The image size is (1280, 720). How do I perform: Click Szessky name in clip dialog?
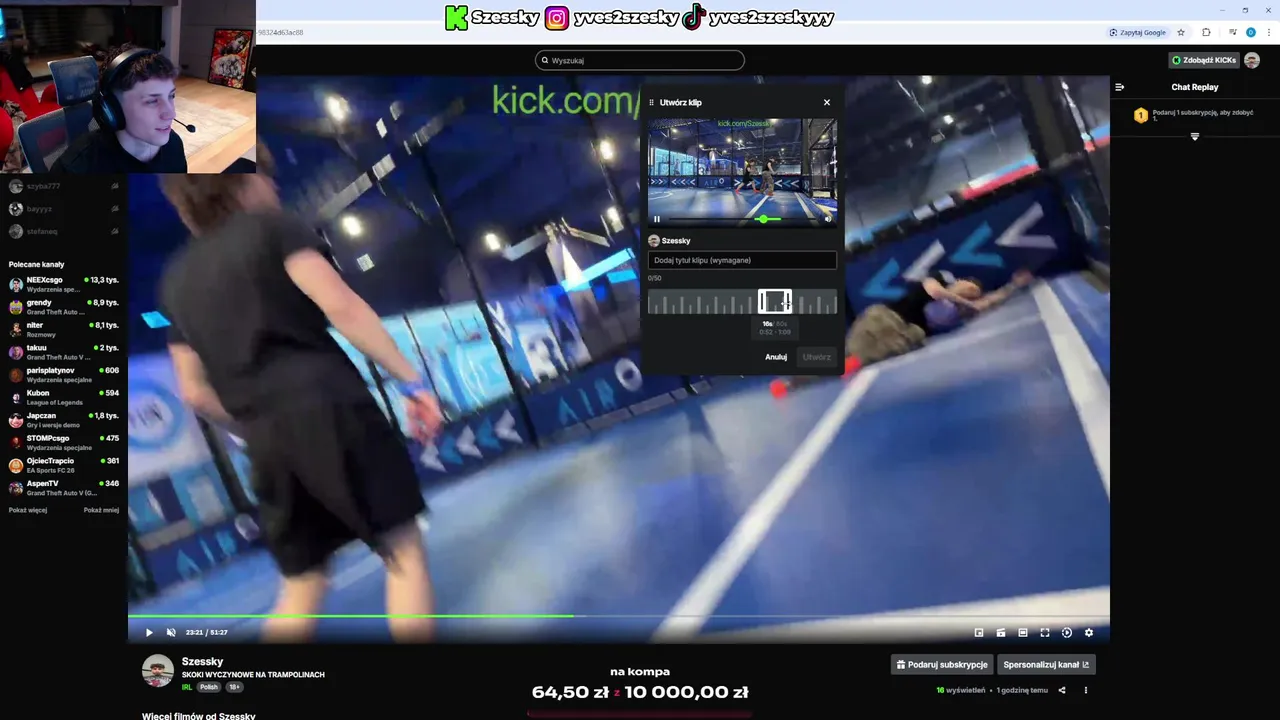pos(676,241)
